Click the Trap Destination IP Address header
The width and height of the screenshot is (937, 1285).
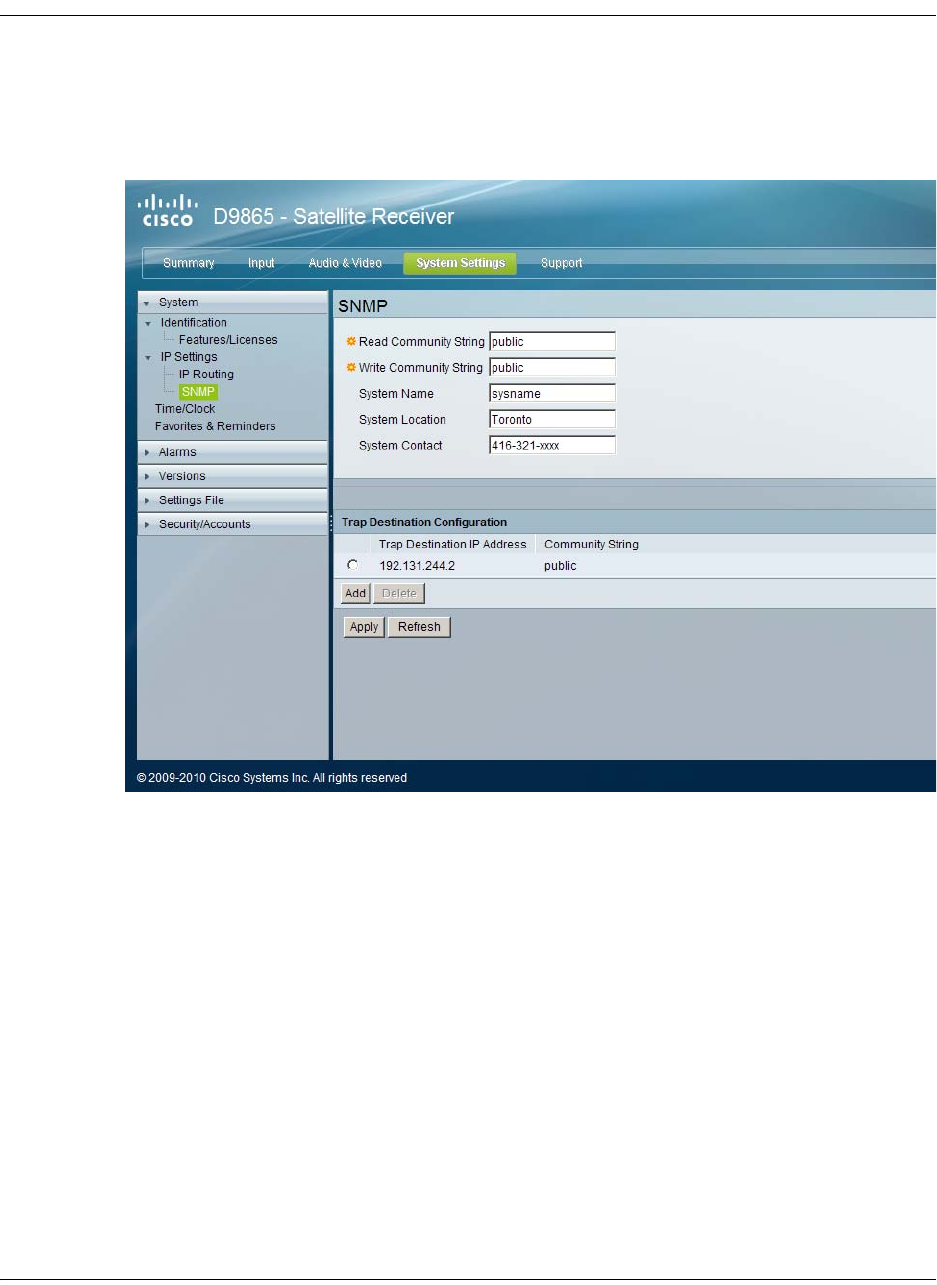pyautogui.click(x=453, y=545)
